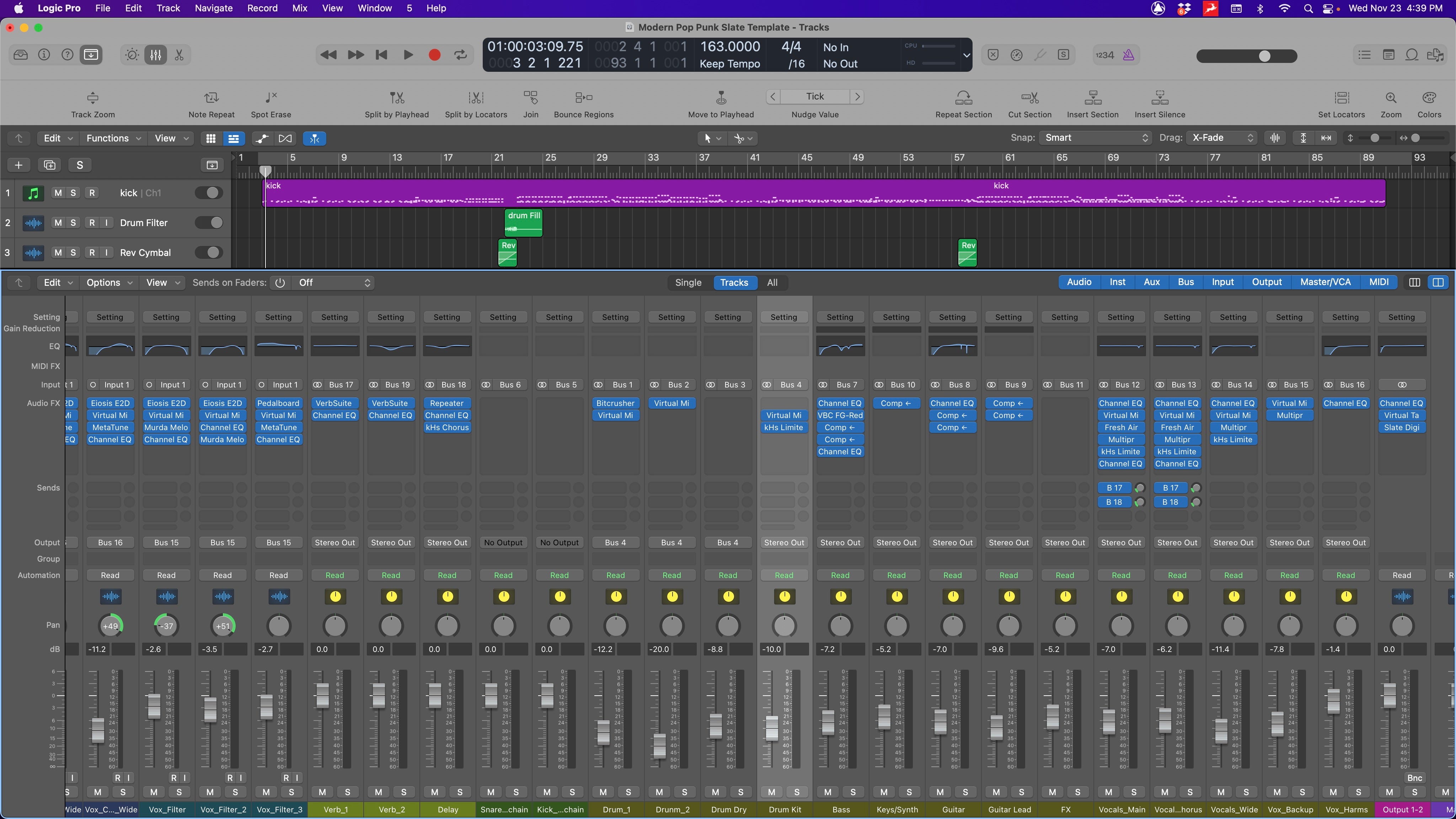Click the Record button in the transport
The height and width of the screenshot is (819, 1456).
pyautogui.click(x=434, y=54)
